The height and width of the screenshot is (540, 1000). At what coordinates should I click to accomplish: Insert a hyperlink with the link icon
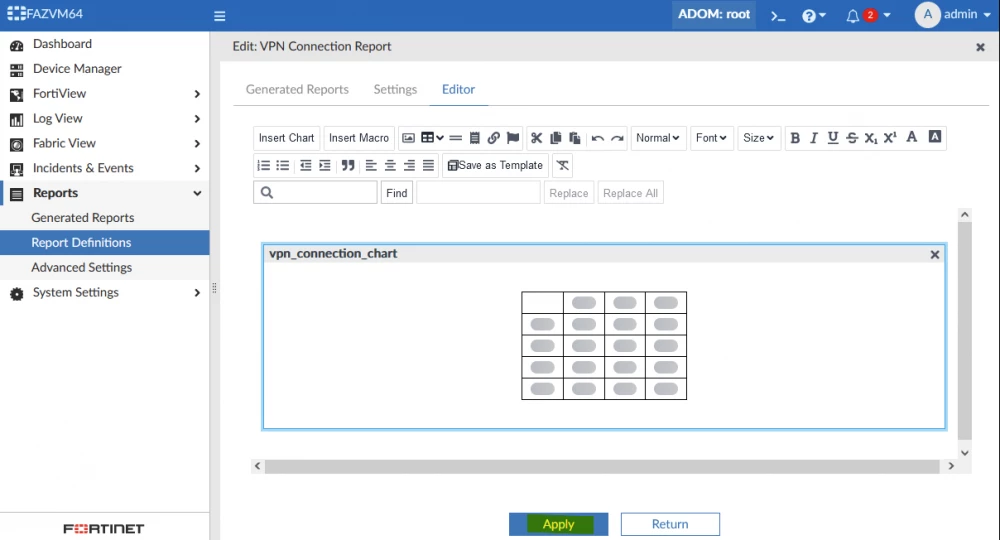click(x=494, y=138)
